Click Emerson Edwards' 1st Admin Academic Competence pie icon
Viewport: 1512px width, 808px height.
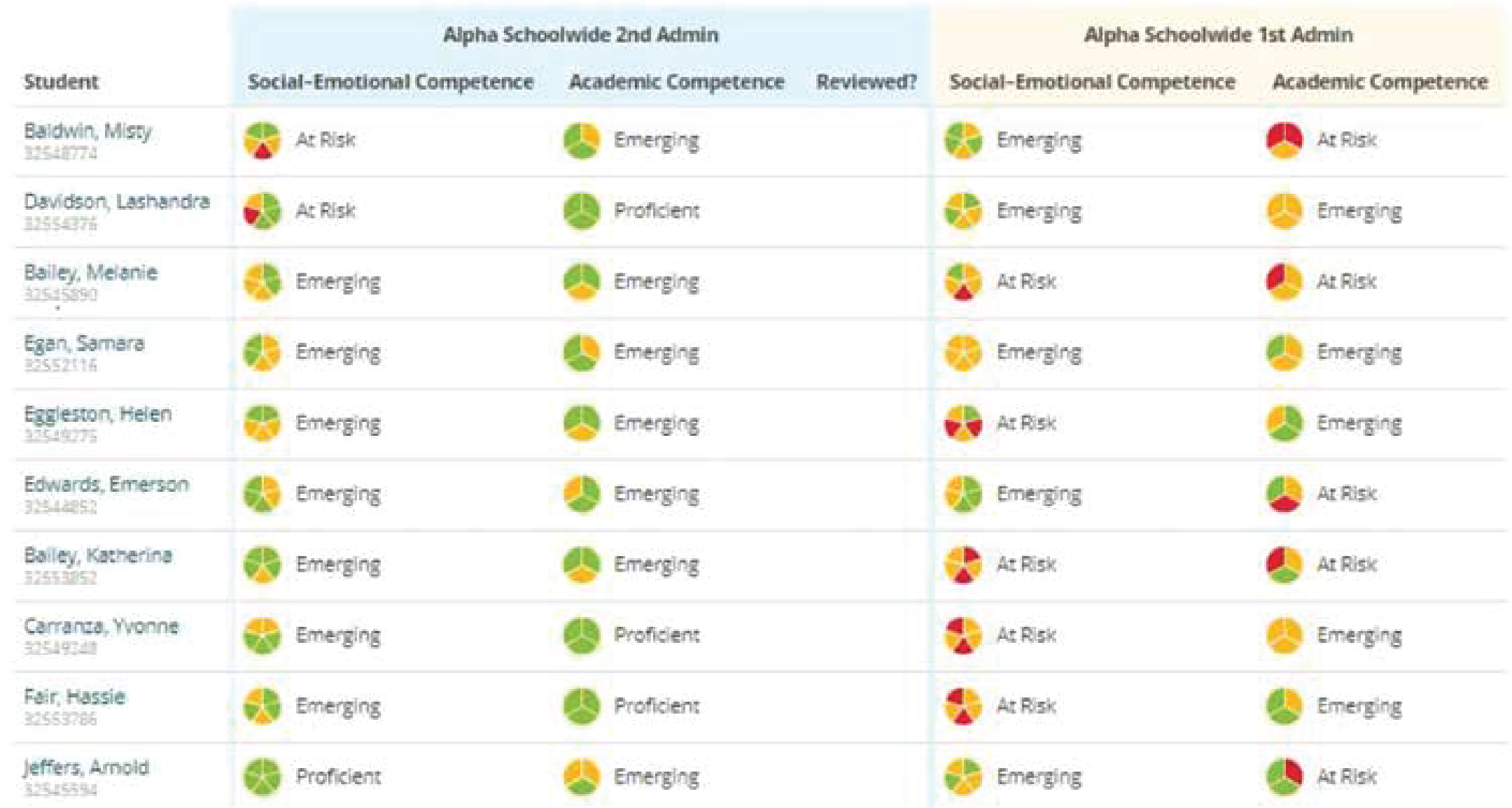coord(1284,493)
